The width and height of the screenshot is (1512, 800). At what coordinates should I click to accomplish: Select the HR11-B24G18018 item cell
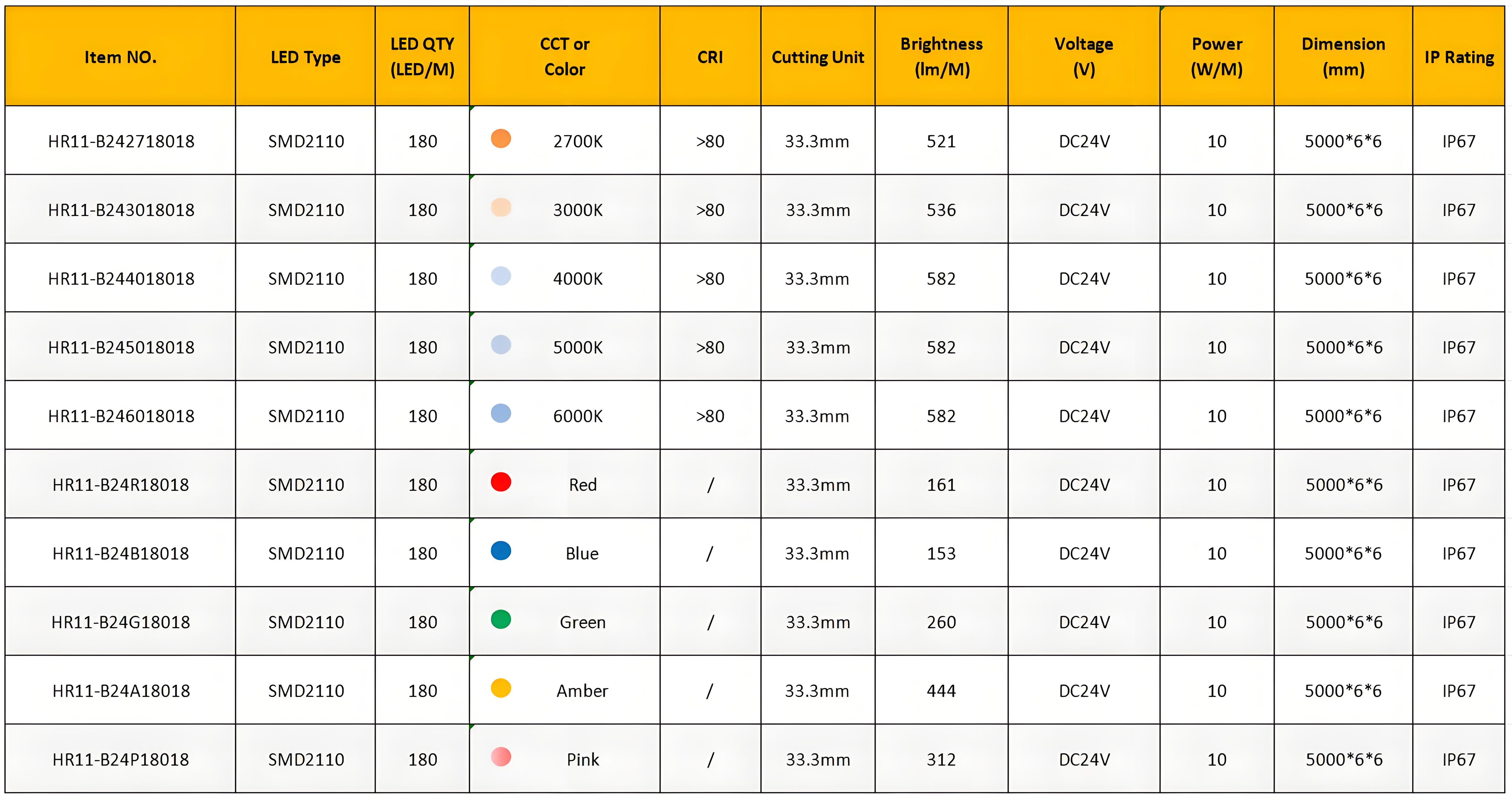pos(120,622)
